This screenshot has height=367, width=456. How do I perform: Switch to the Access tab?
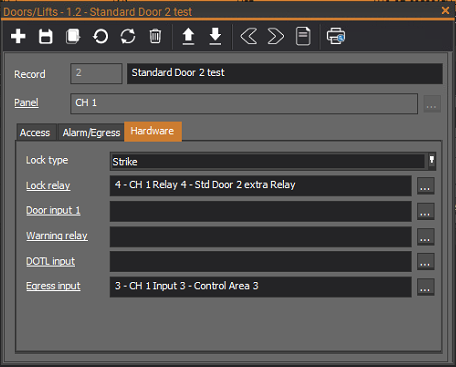point(35,133)
